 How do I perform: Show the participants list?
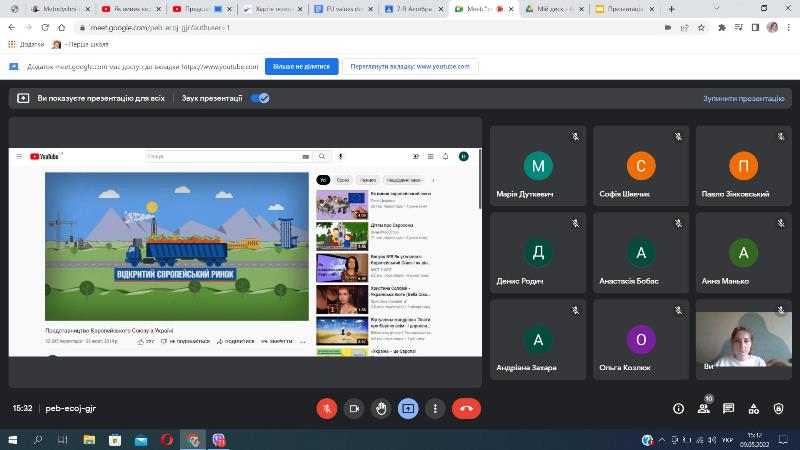pos(704,408)
